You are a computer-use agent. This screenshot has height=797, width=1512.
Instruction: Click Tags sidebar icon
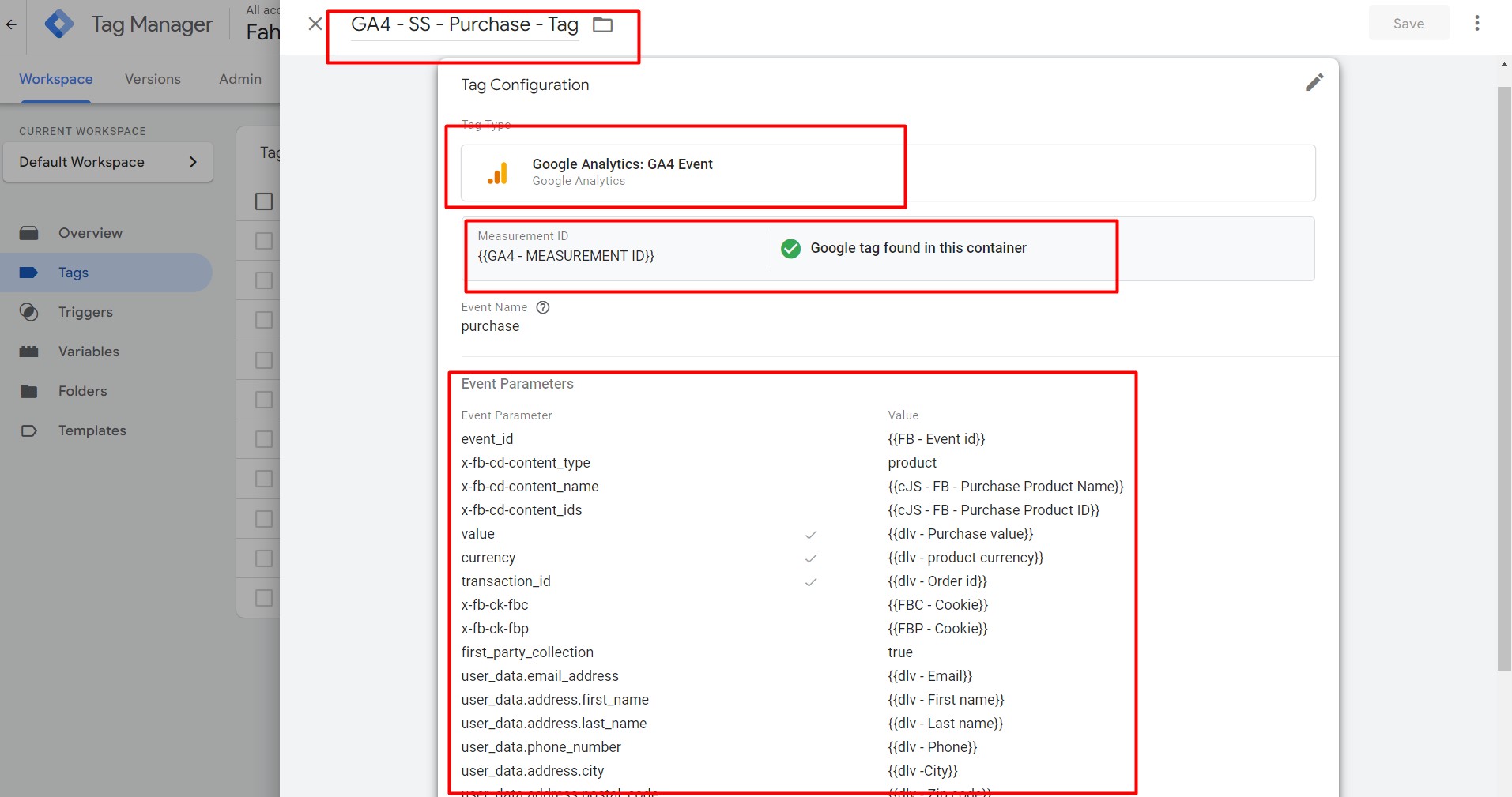[29, 273]
